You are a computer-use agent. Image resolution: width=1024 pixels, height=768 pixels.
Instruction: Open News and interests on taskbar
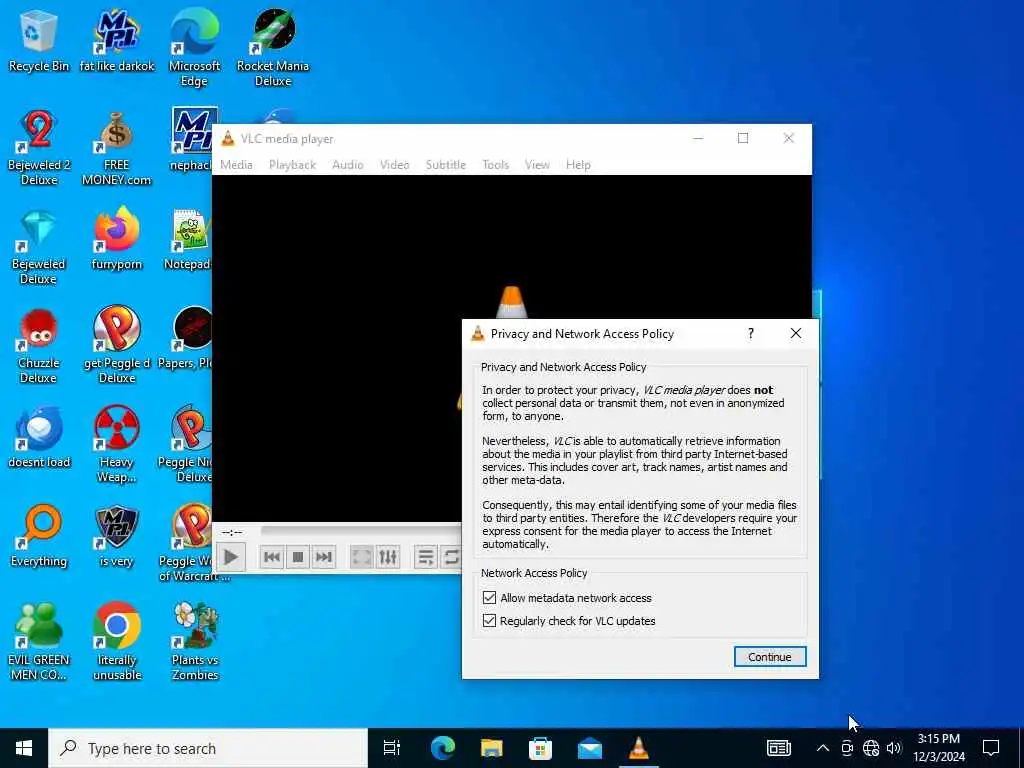pos(778,748)
